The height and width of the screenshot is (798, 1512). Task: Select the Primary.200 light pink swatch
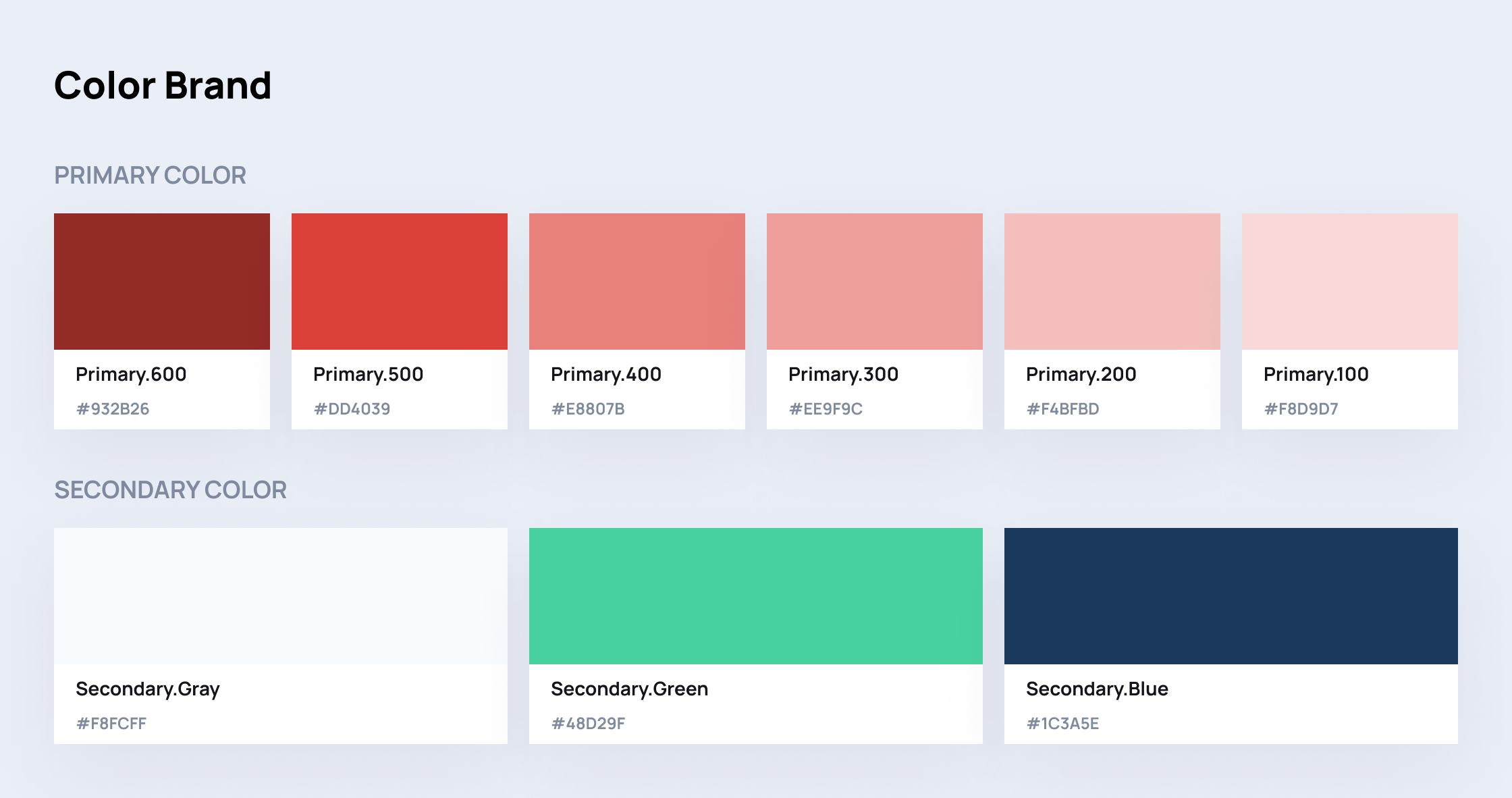pos(1112,282)
